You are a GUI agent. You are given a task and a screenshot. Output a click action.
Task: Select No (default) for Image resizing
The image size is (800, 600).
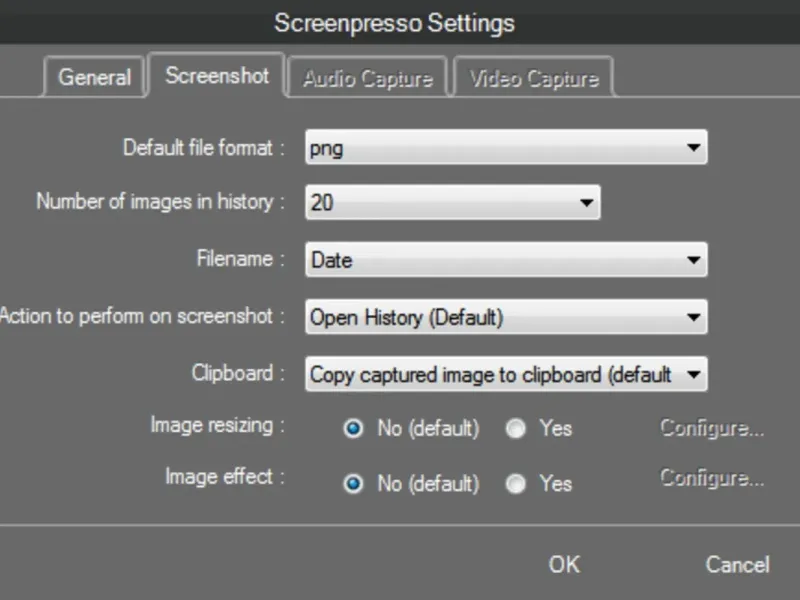[353, 429]
